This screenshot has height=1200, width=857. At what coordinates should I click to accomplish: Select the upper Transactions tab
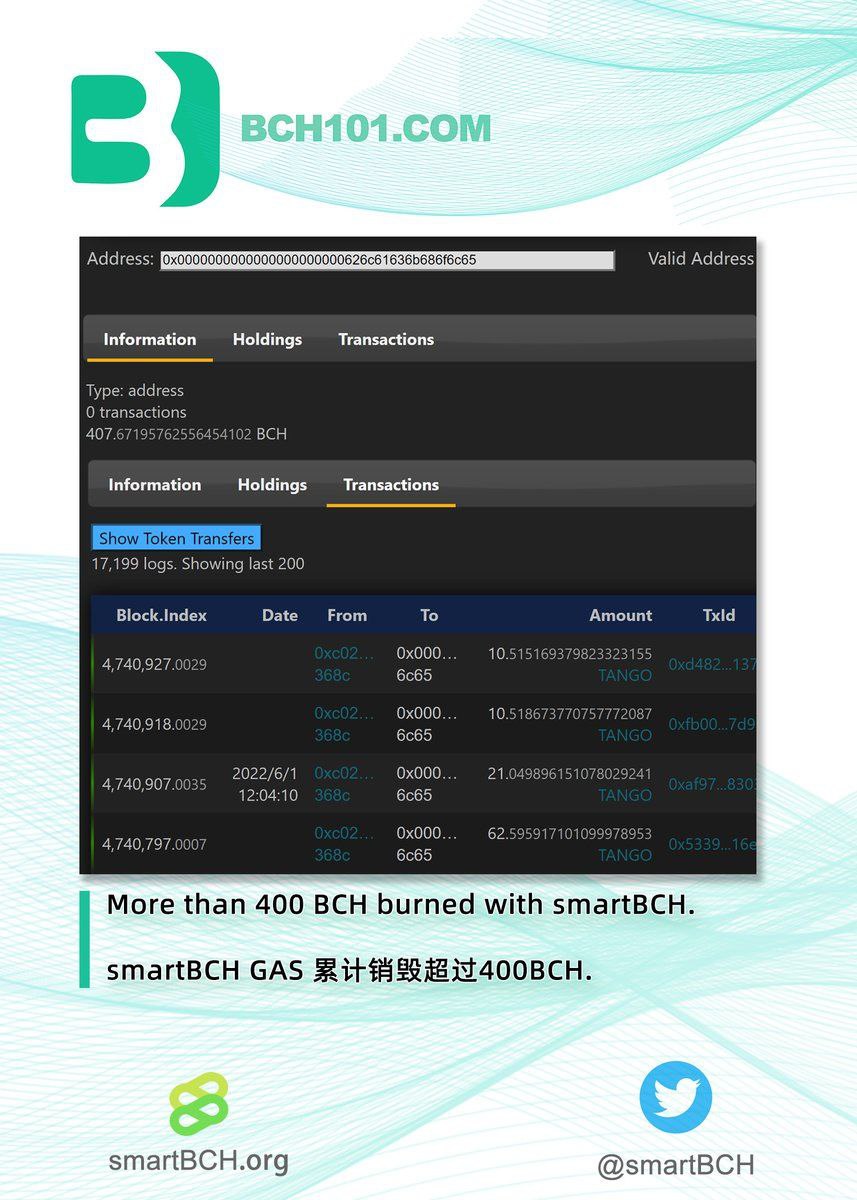coord(386,339)
